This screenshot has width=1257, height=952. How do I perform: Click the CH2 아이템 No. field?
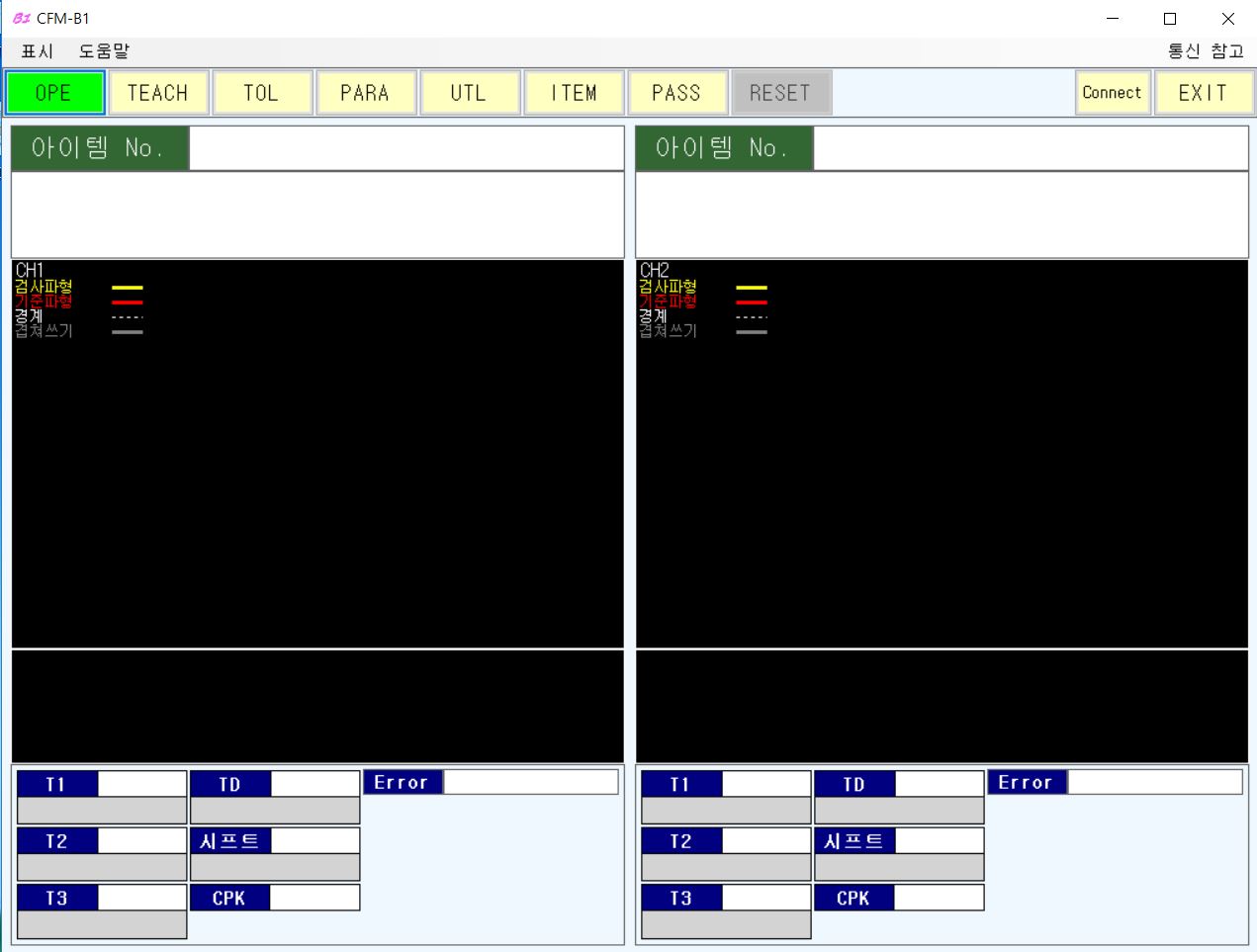pyautogui.click(x=1030, y=148)
